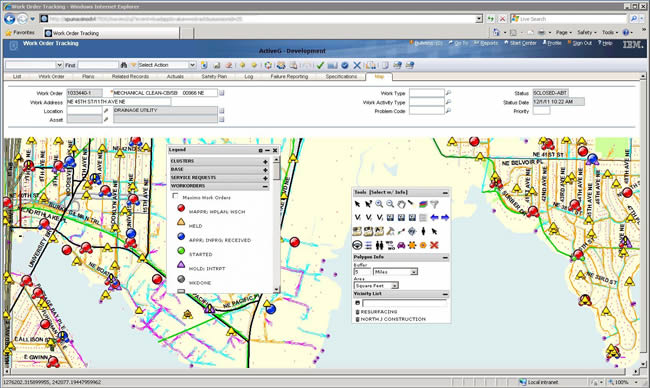
Task: Open the Favorites button in browser
Action: [x=20, y=32]
